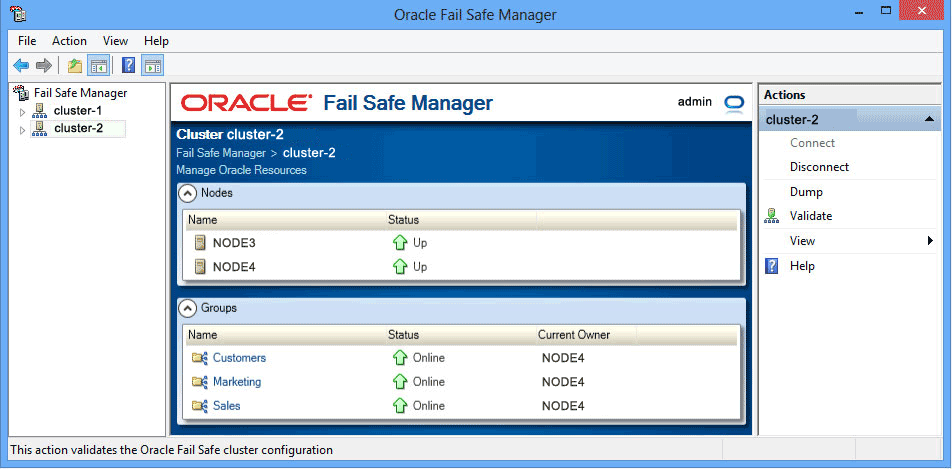952x469 pixels.
Task: Click the NODE3 server icon
Action: [200, 243]
